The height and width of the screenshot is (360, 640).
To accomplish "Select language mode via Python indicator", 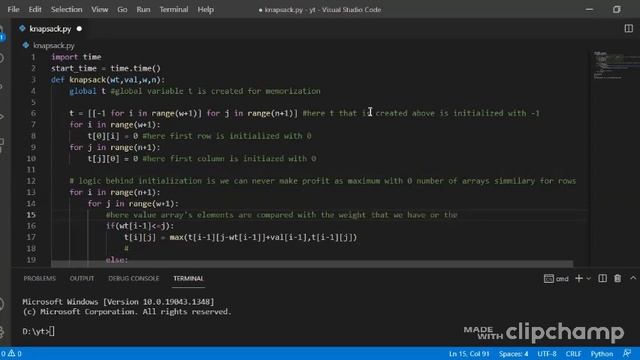I will [602, 353].
